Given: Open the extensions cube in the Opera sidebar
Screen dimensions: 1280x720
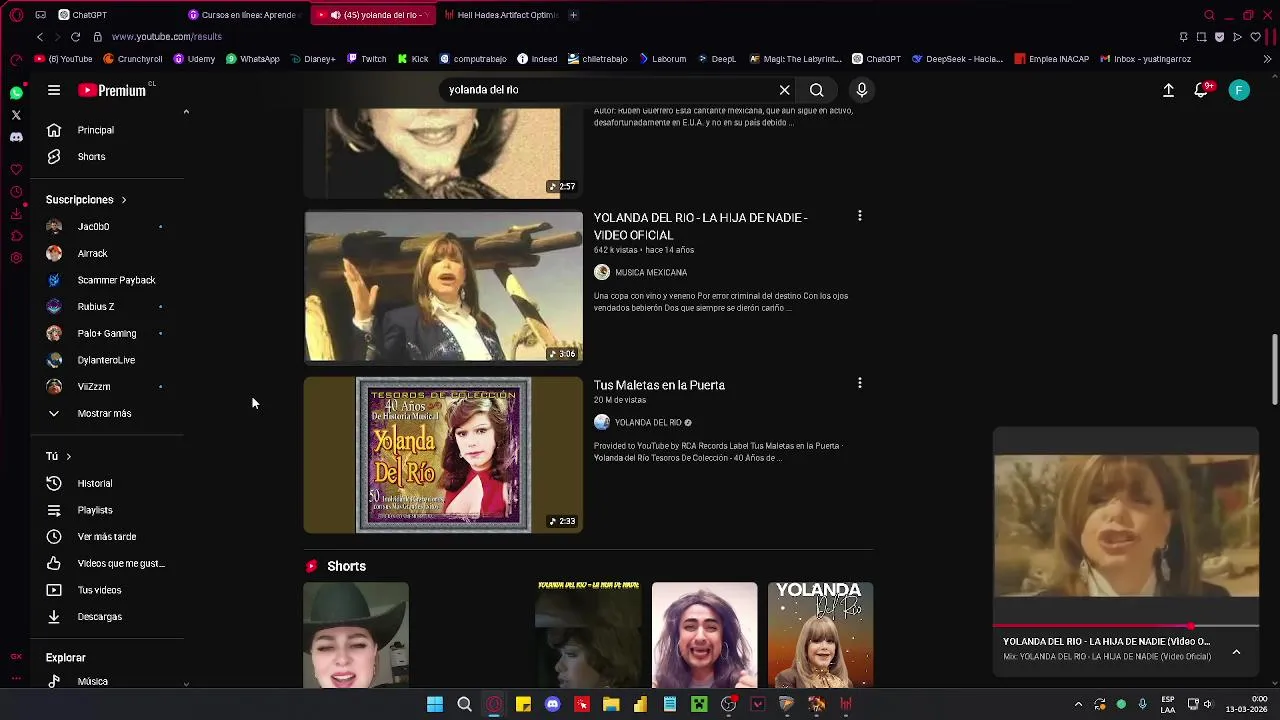Looking at the screenshot, I should point(16,236).
